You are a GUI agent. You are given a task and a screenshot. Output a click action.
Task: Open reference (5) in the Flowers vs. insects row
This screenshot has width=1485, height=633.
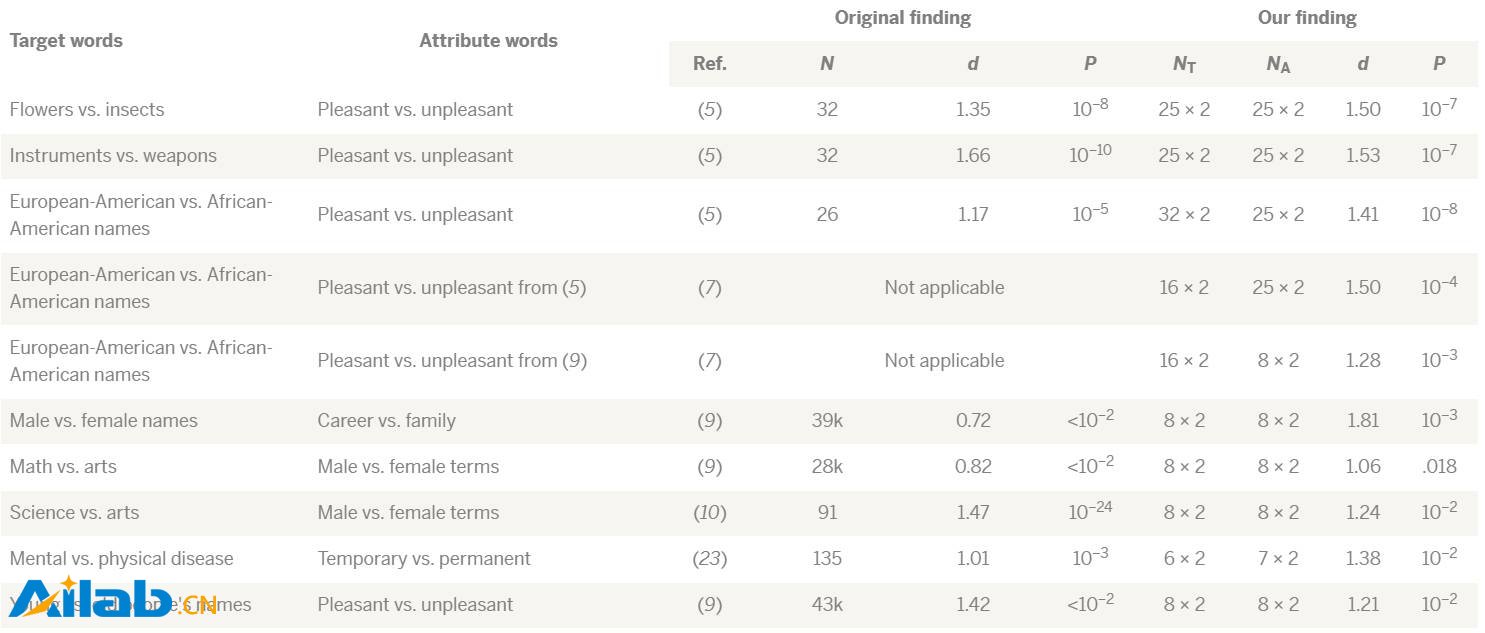coord(710,110)
